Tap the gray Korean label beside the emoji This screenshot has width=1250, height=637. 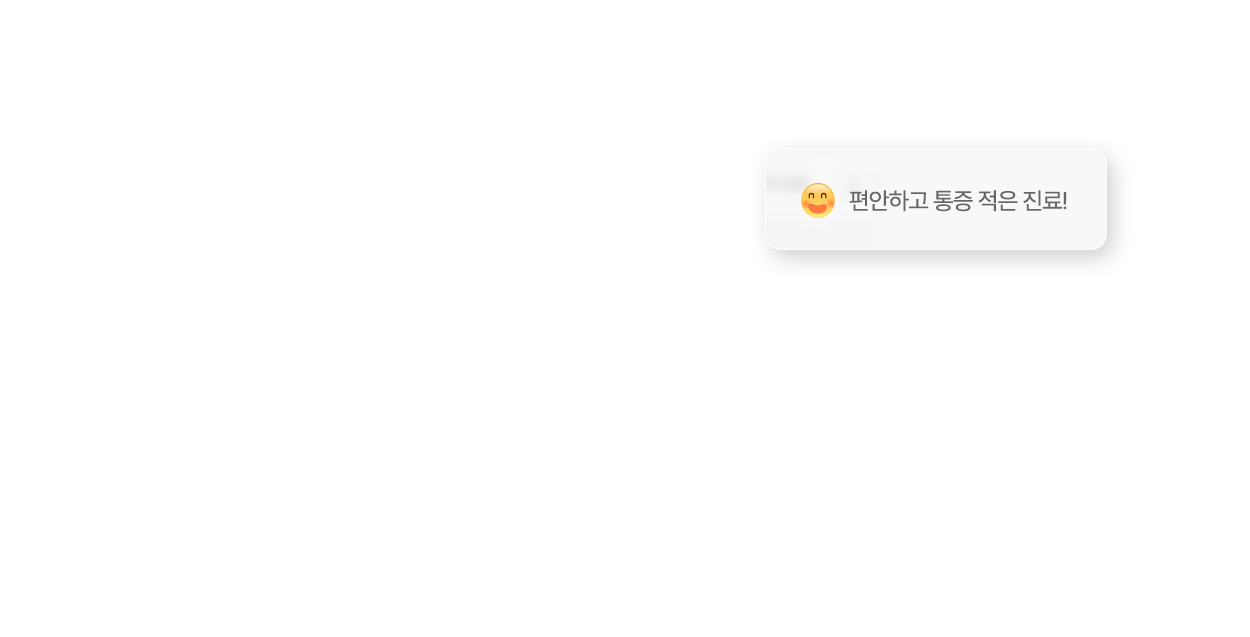click(x=958, y=201)
